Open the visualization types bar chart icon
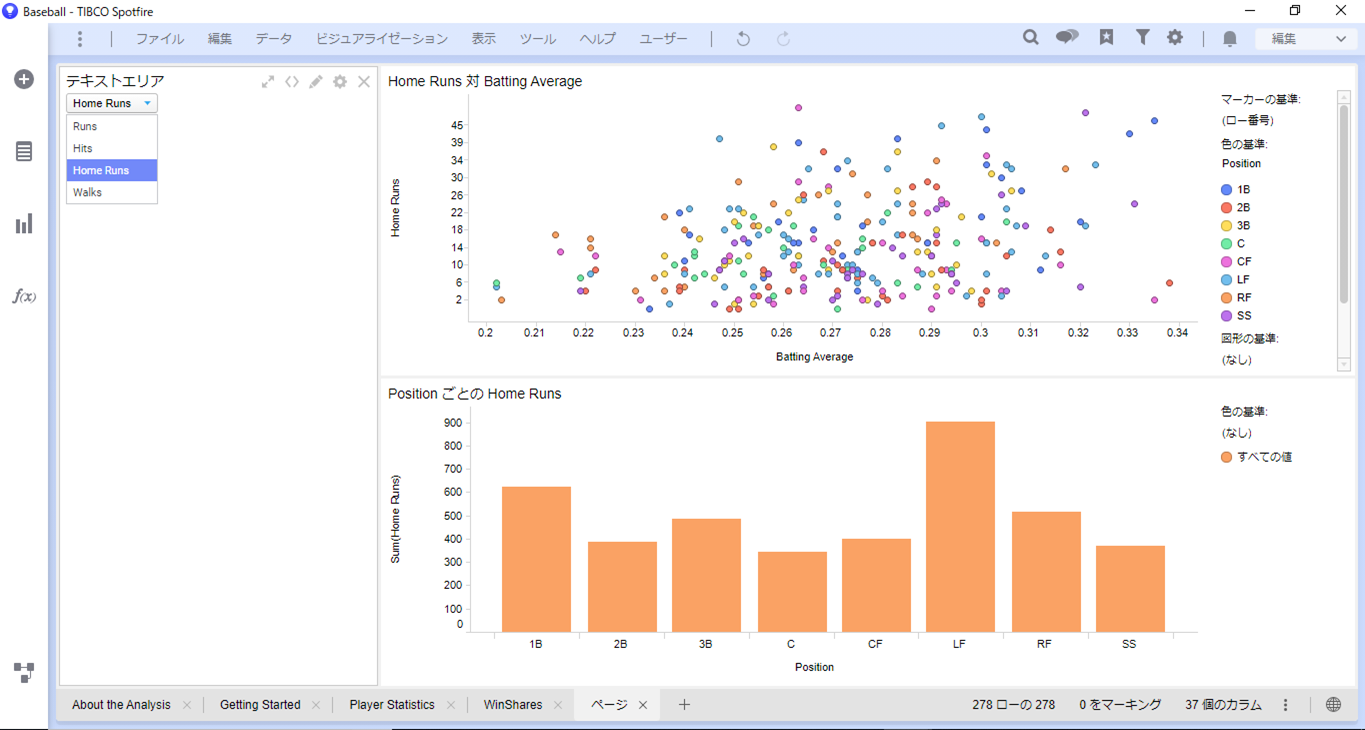The width and height of the screenshot is (1365, 730). pos(24,224)
